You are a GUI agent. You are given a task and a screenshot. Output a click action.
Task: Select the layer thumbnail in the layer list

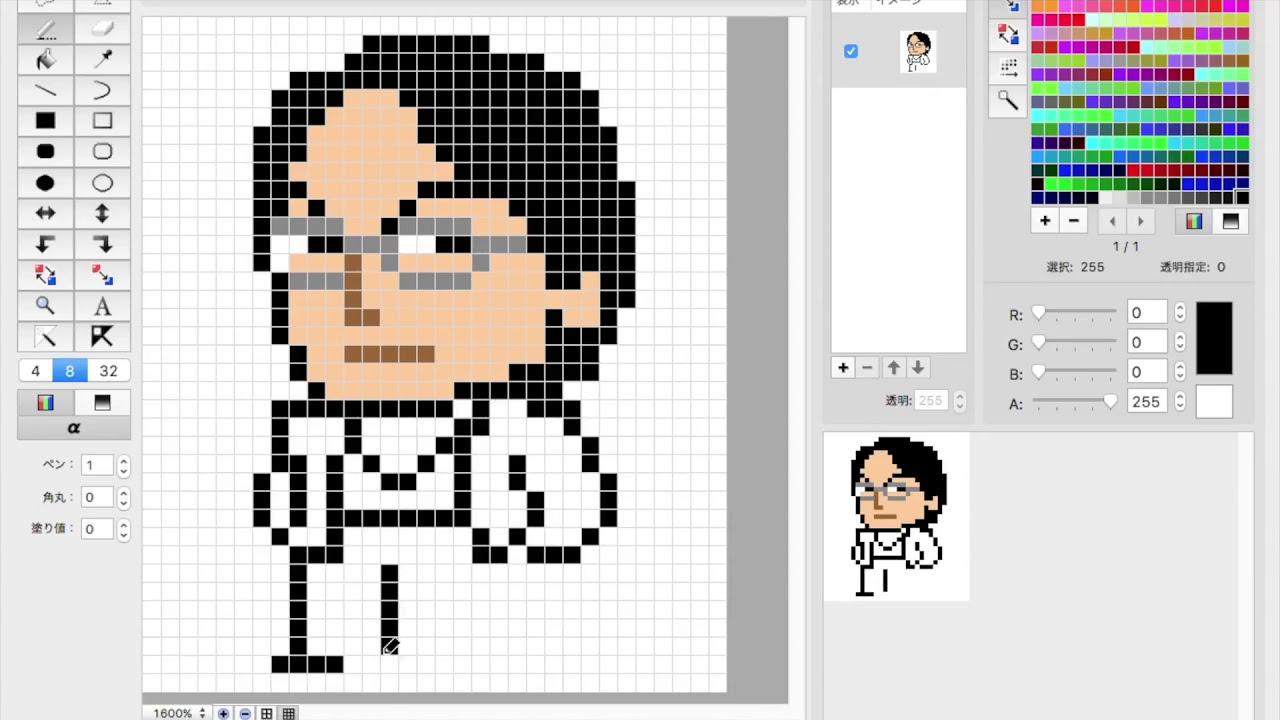(918, 51)
